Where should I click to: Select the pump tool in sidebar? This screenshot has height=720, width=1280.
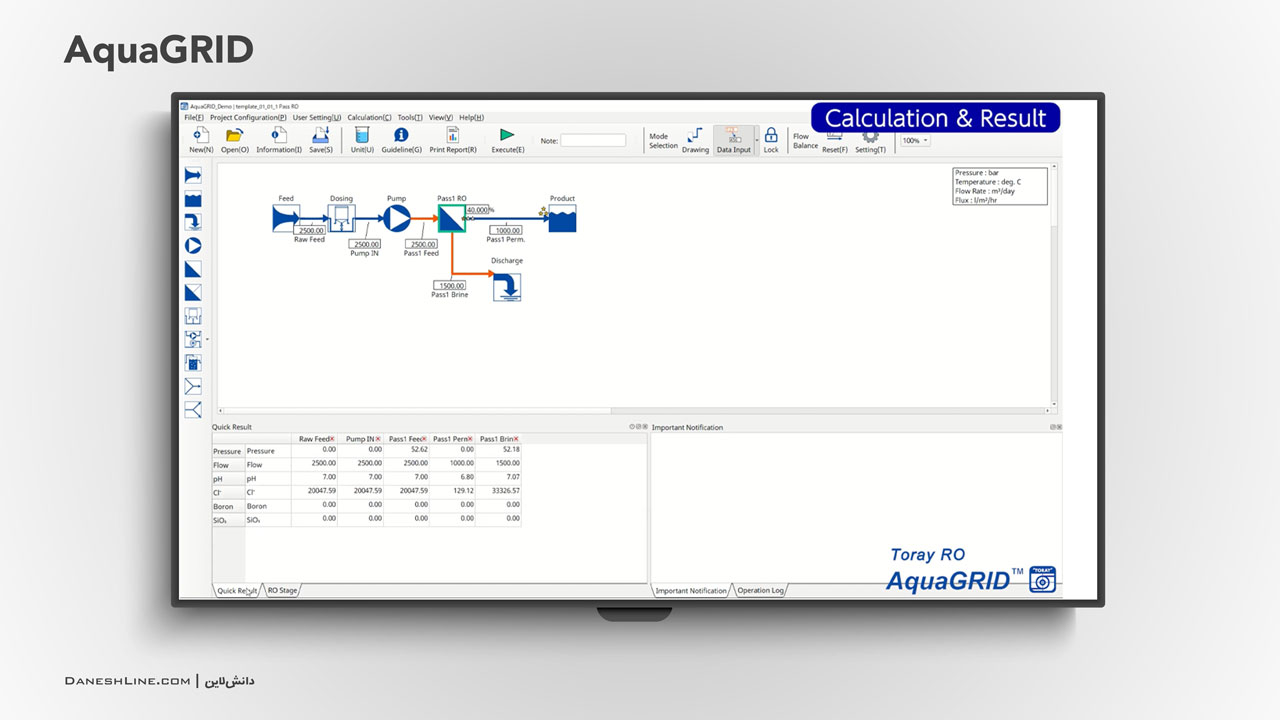(x=193, y=245)
